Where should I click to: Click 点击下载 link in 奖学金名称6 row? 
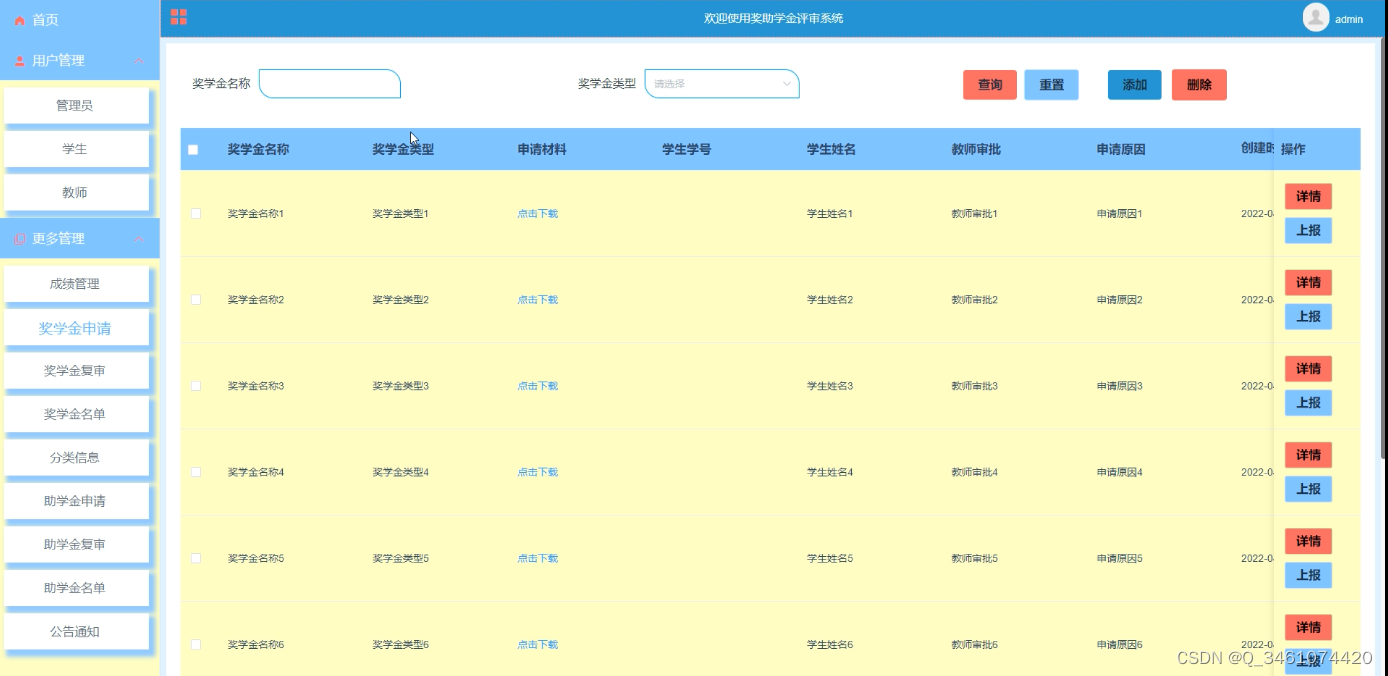[537, 645]
